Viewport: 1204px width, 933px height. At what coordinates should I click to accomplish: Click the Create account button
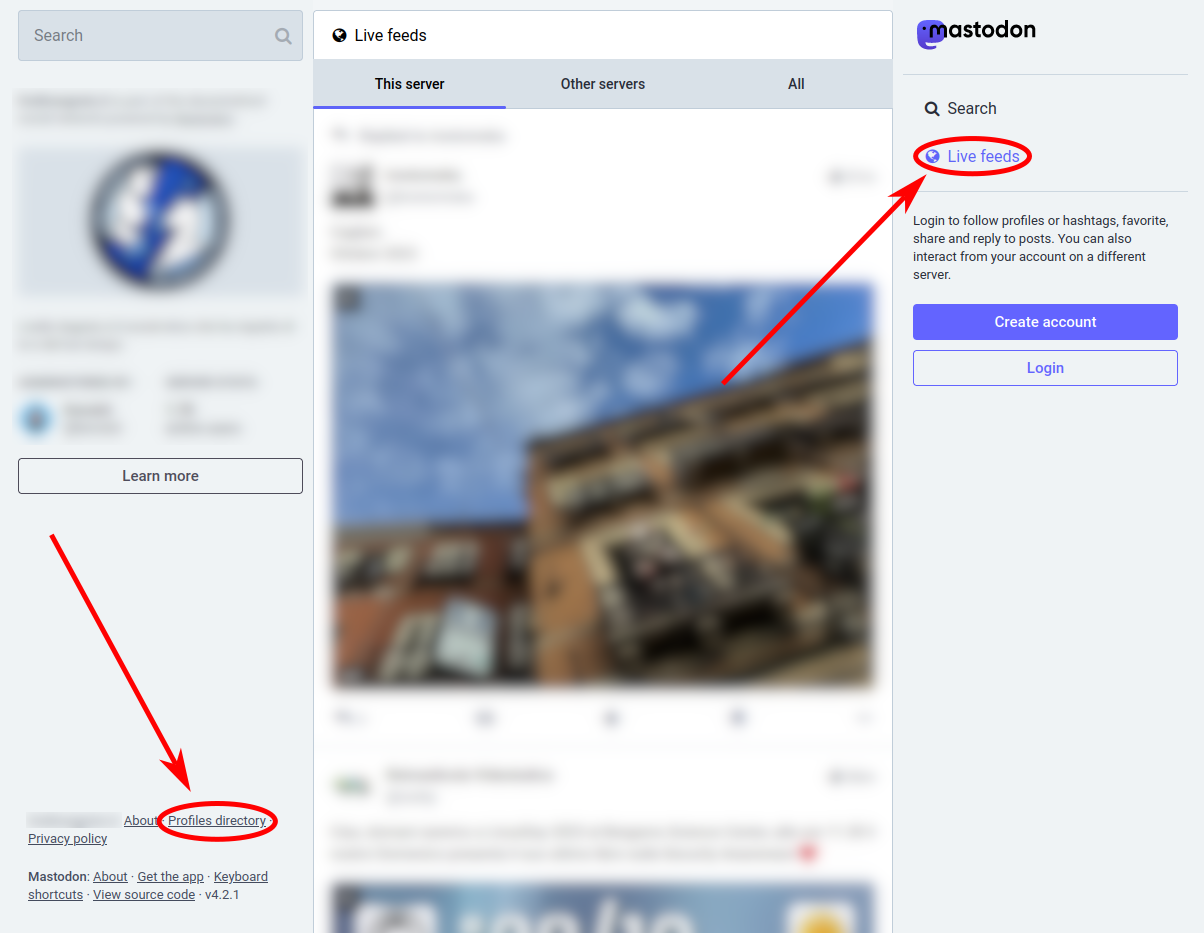1045,322
